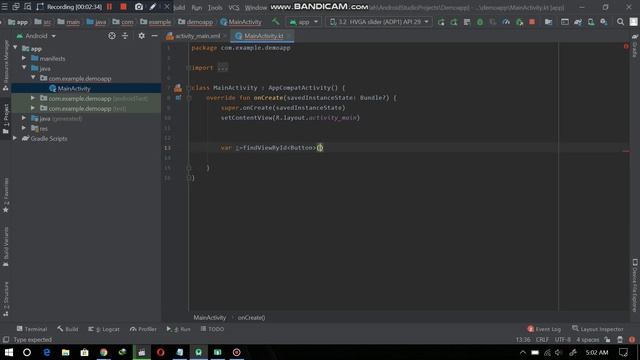Click the Apply Changes icon

tap(454, 22)
